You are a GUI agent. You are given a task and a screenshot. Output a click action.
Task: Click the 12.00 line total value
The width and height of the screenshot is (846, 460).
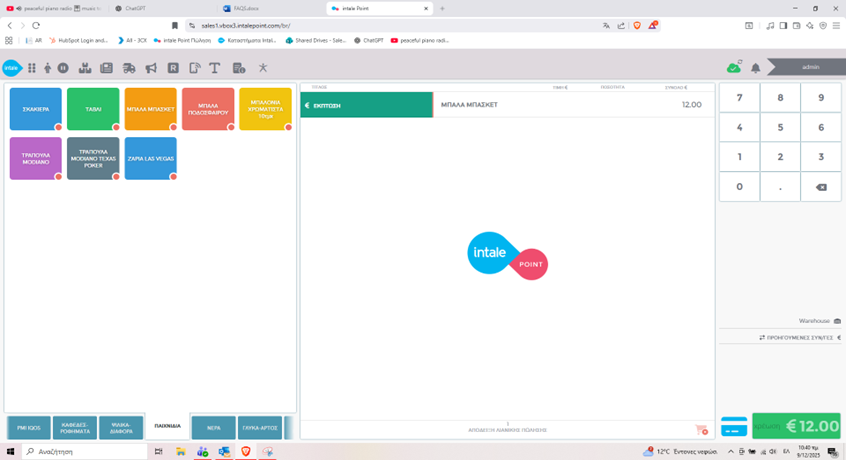tap(691, 105)
